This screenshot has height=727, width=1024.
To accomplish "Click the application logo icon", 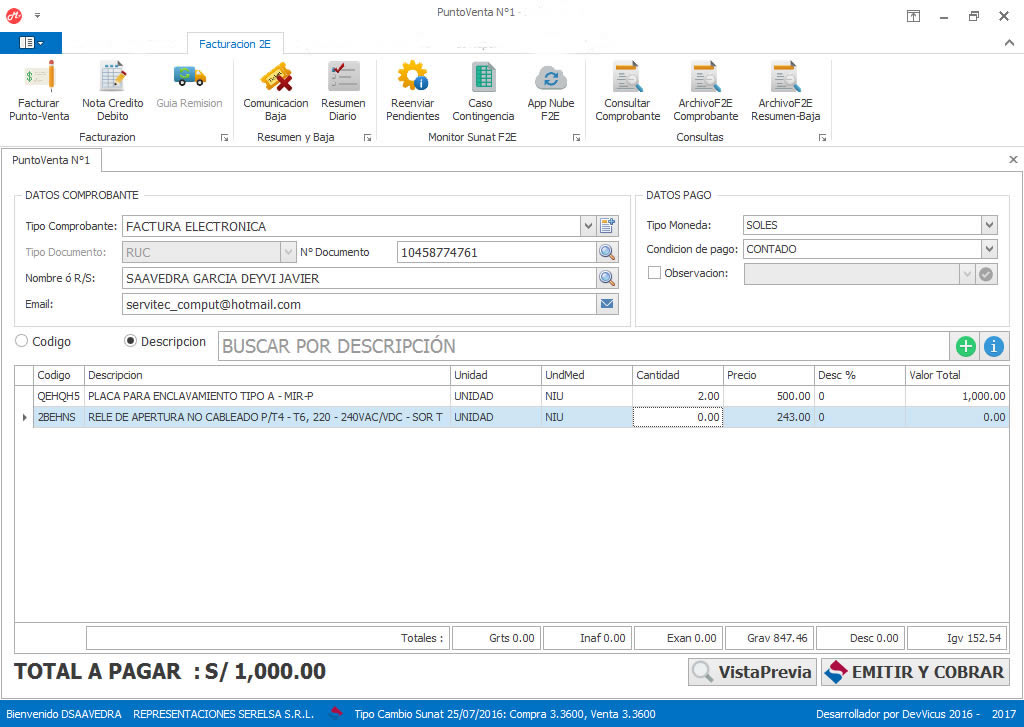I will (14, 16).
